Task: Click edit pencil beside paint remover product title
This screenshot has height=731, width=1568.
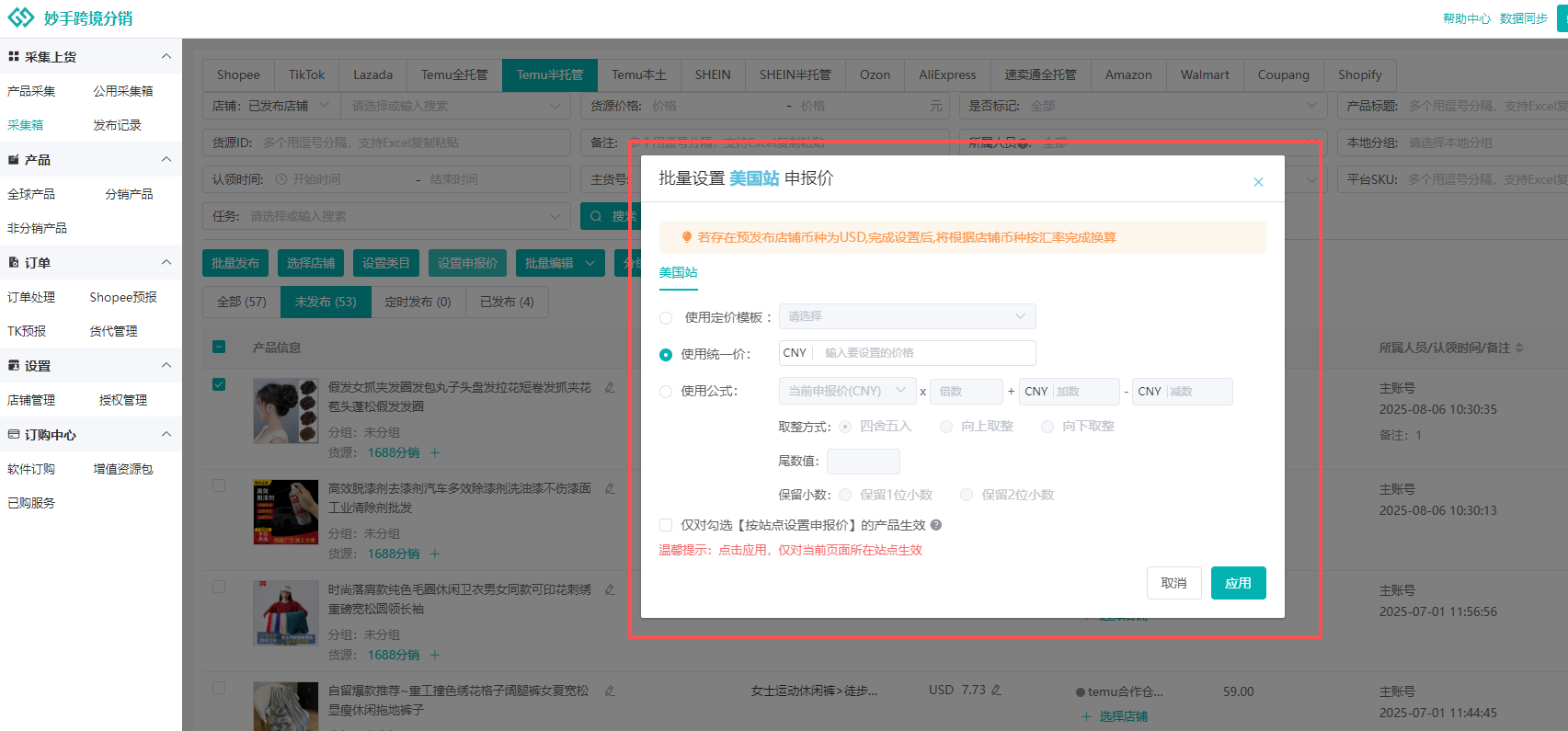Action: click(x=610, y=489)
